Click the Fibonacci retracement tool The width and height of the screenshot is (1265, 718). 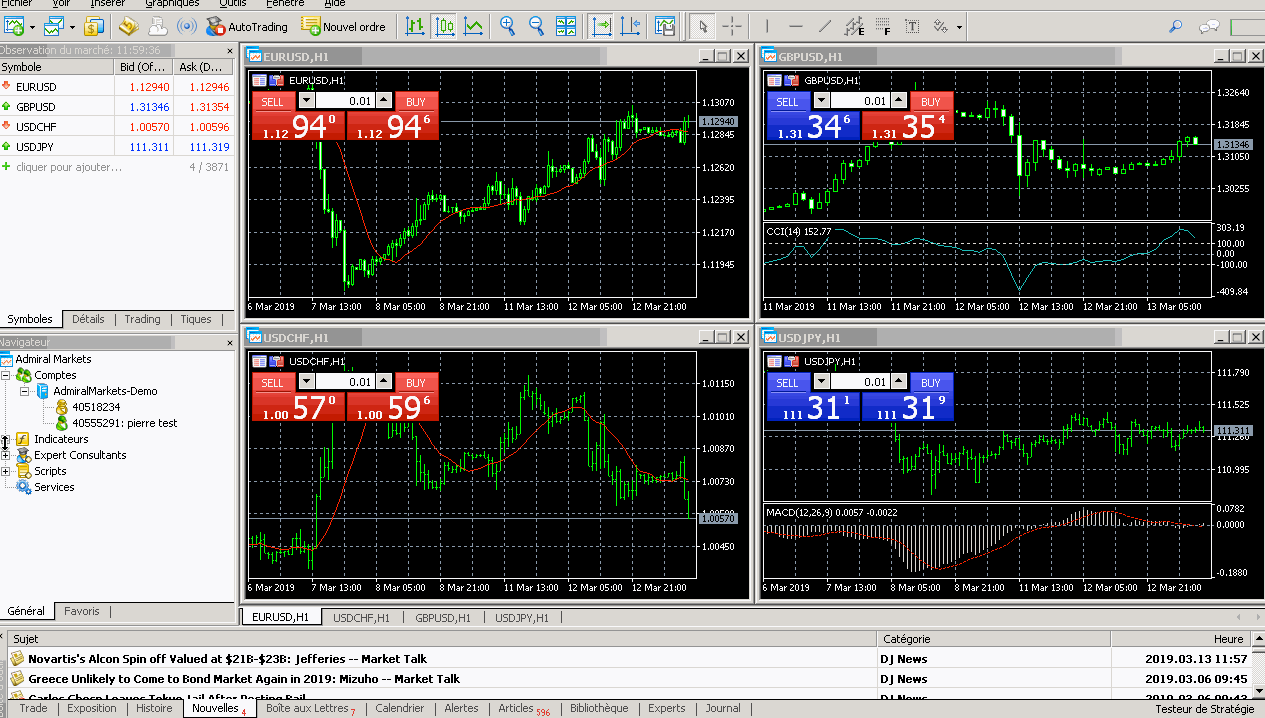point(882,26)
